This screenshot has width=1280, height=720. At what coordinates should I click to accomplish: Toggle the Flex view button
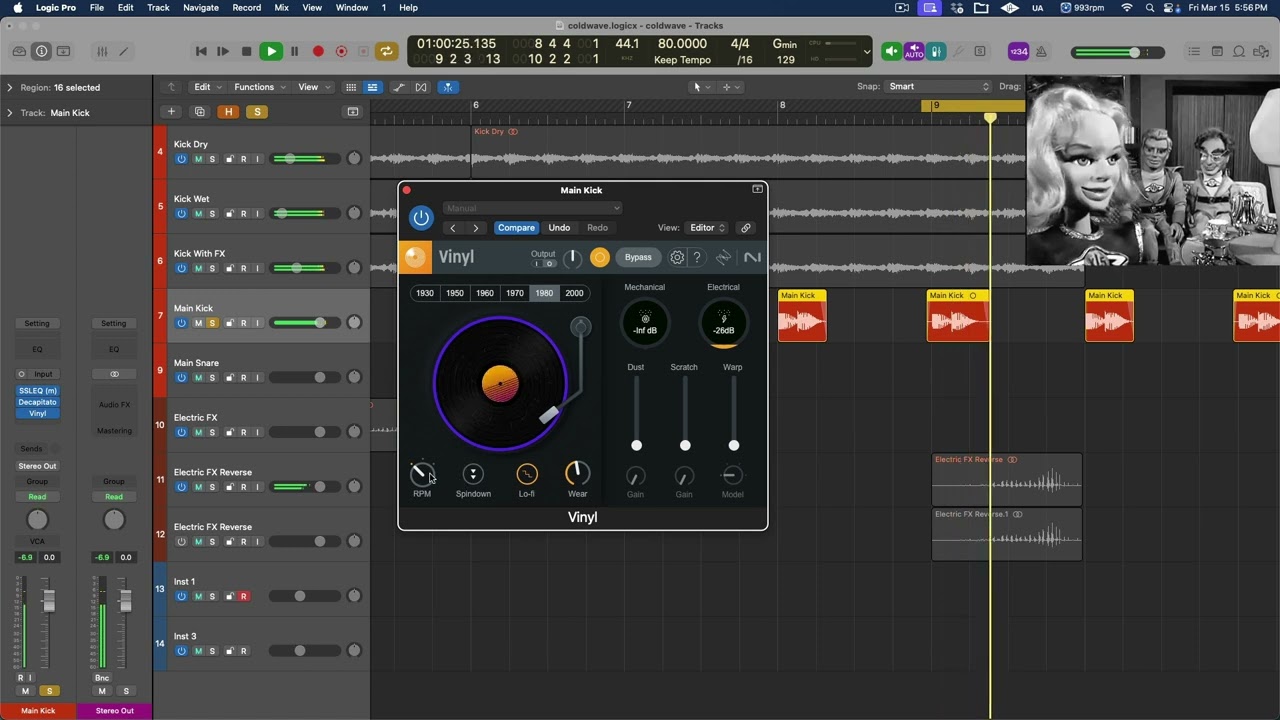pyautogui.click(x=422, y=87)
